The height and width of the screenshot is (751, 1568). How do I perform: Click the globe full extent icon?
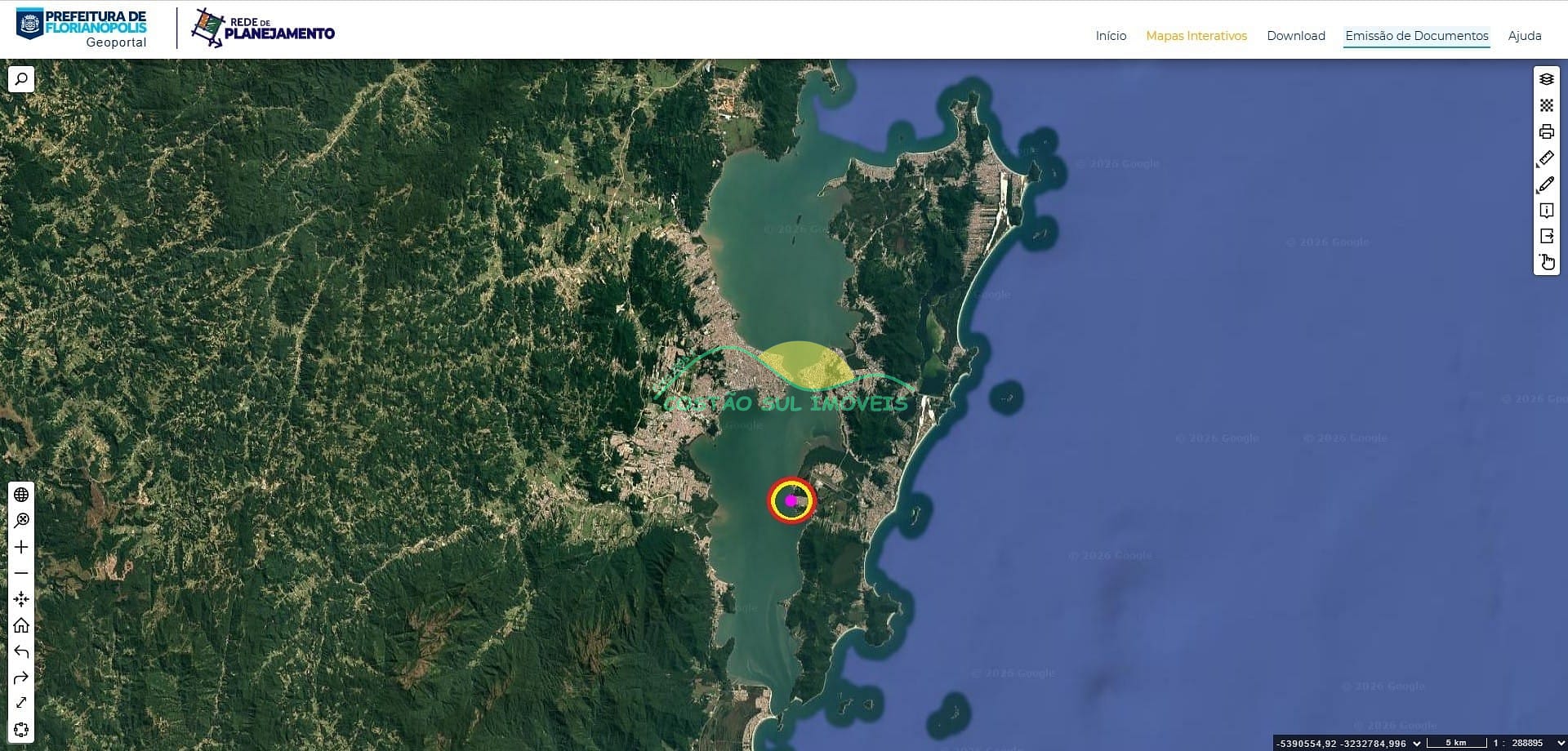pyautogui.click(x=21, y=495)
